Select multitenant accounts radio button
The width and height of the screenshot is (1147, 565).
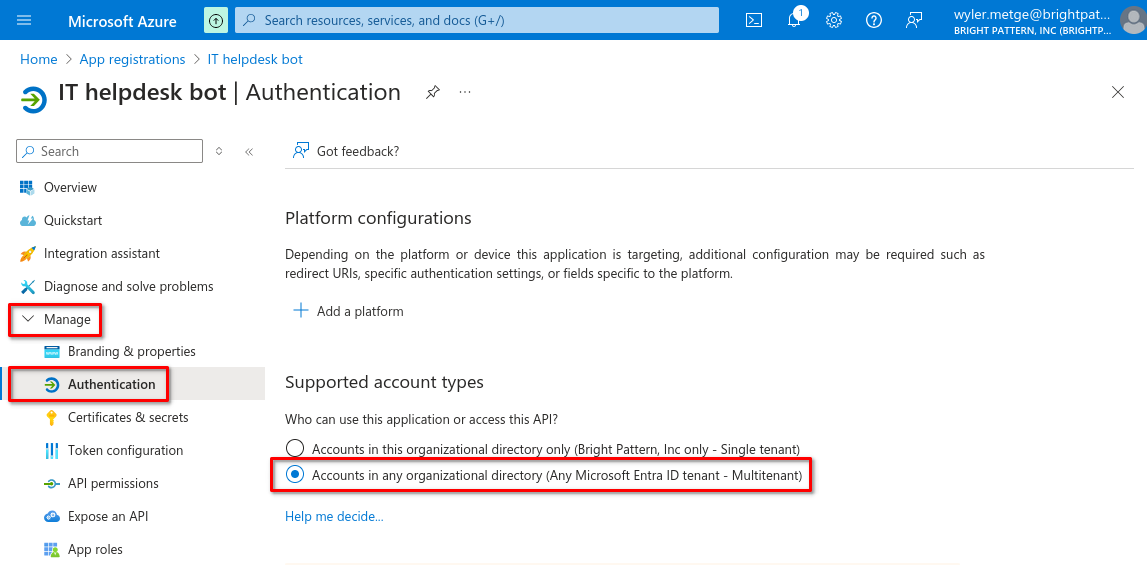coord(295,475)
